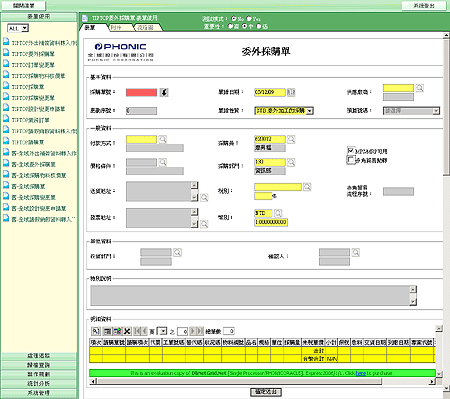This screenshot has width=450, height=399.
Task: Select test mode Yes radio button
Action: (249, 19)
